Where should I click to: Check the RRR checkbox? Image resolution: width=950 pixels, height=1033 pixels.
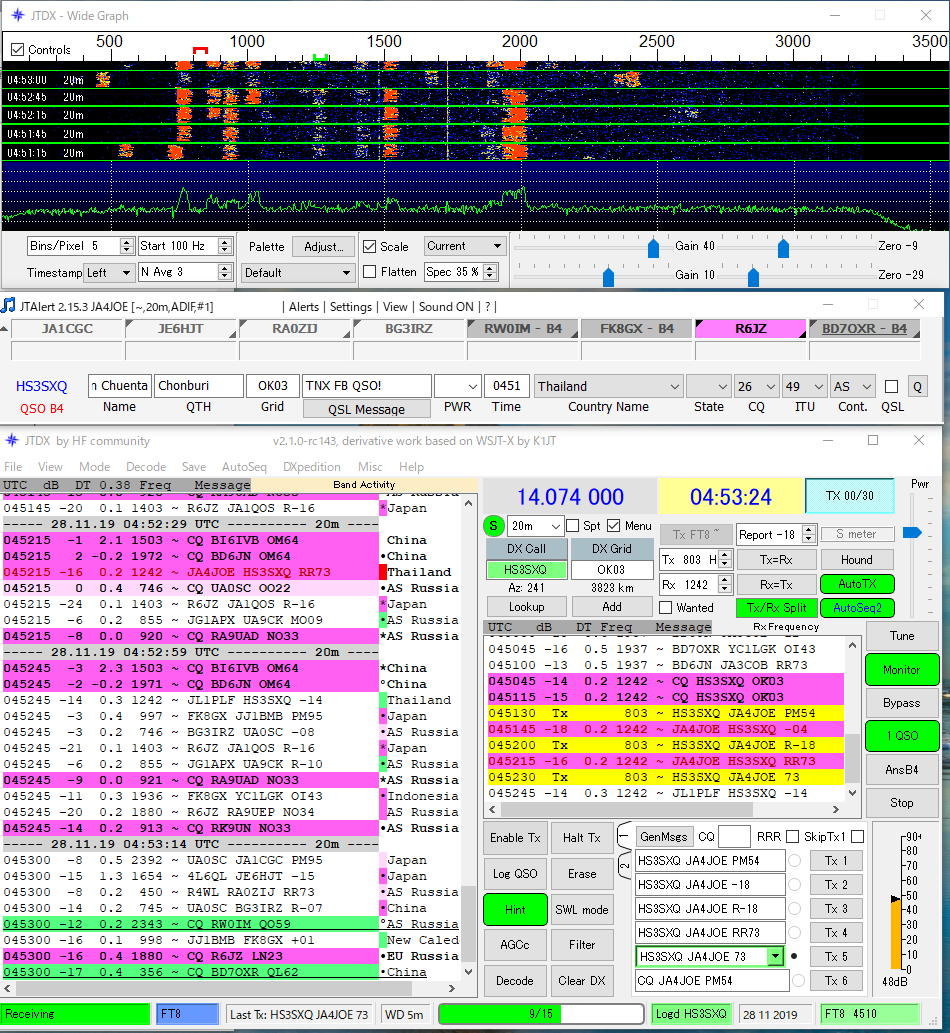(793, 837)
